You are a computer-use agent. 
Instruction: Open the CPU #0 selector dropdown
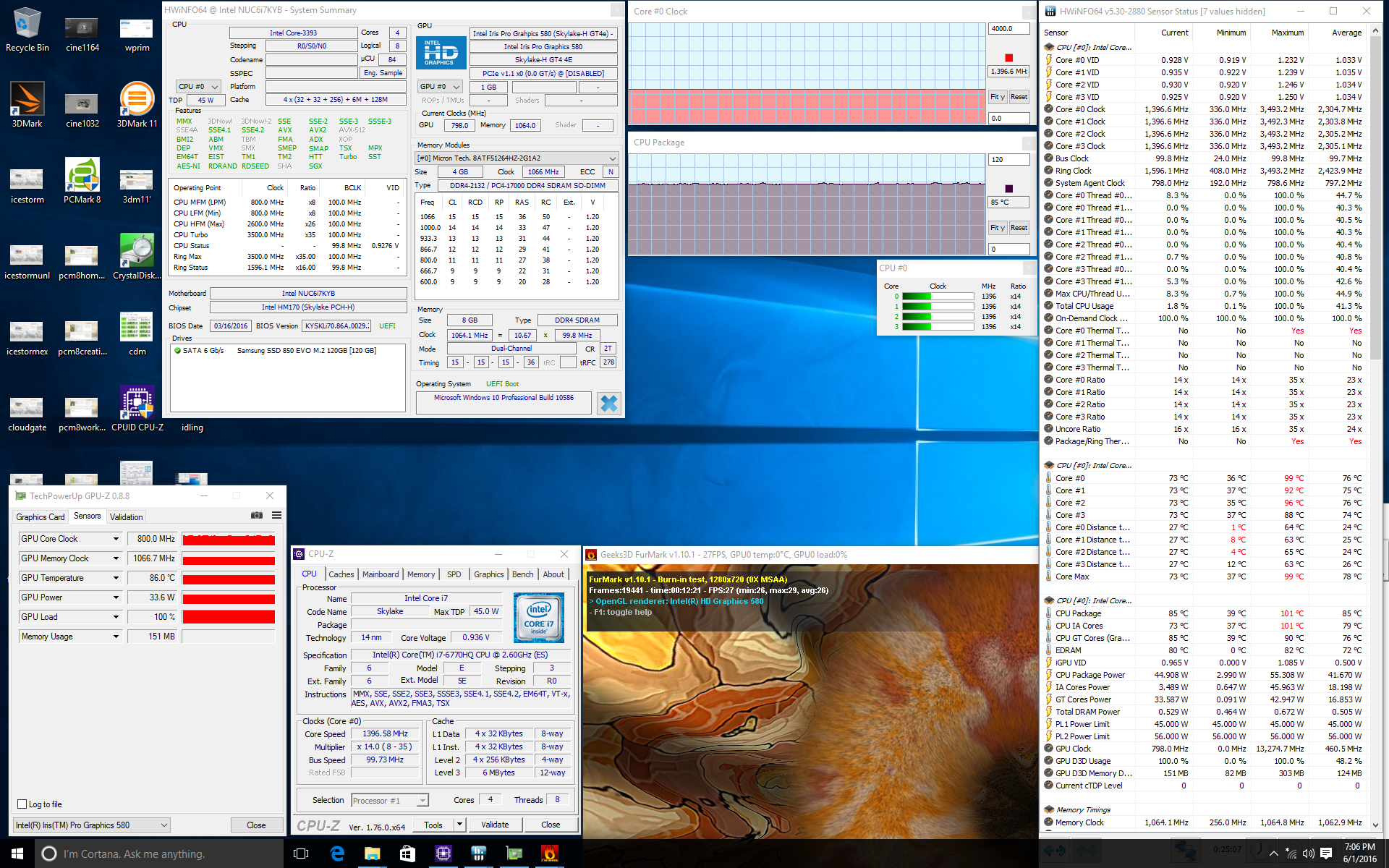199,86
